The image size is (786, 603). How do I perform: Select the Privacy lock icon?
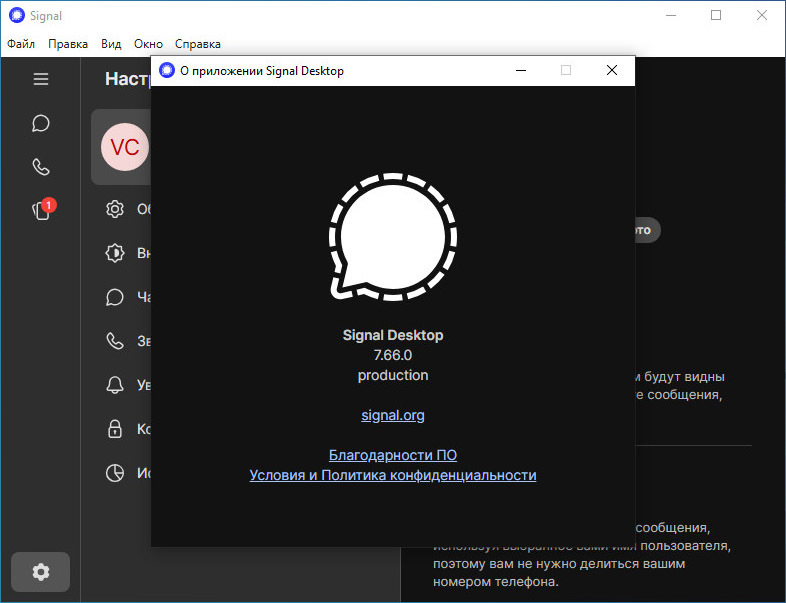[115, 429]
